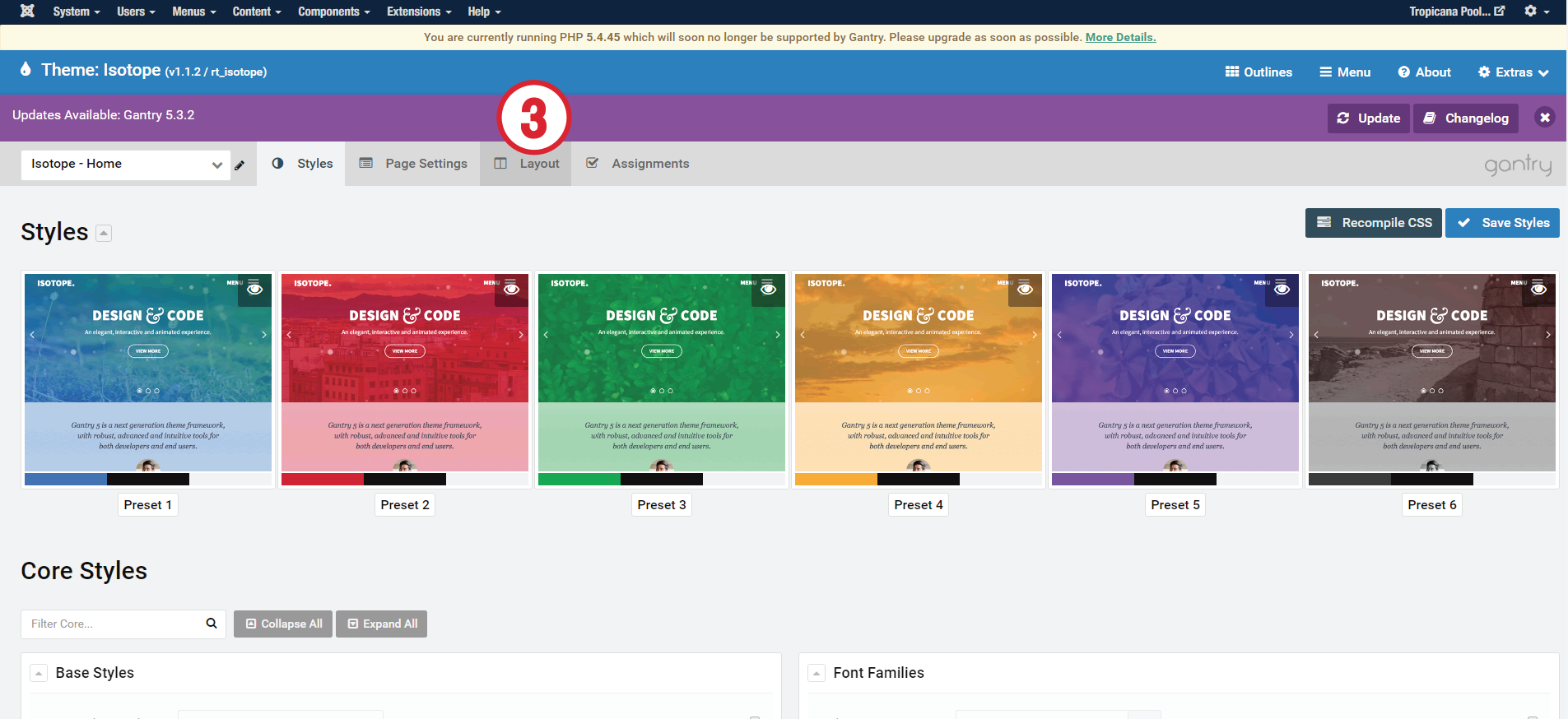Click Expand All
The width and height of the screenshot is (1568, 719).
click(x=381, y=624)
